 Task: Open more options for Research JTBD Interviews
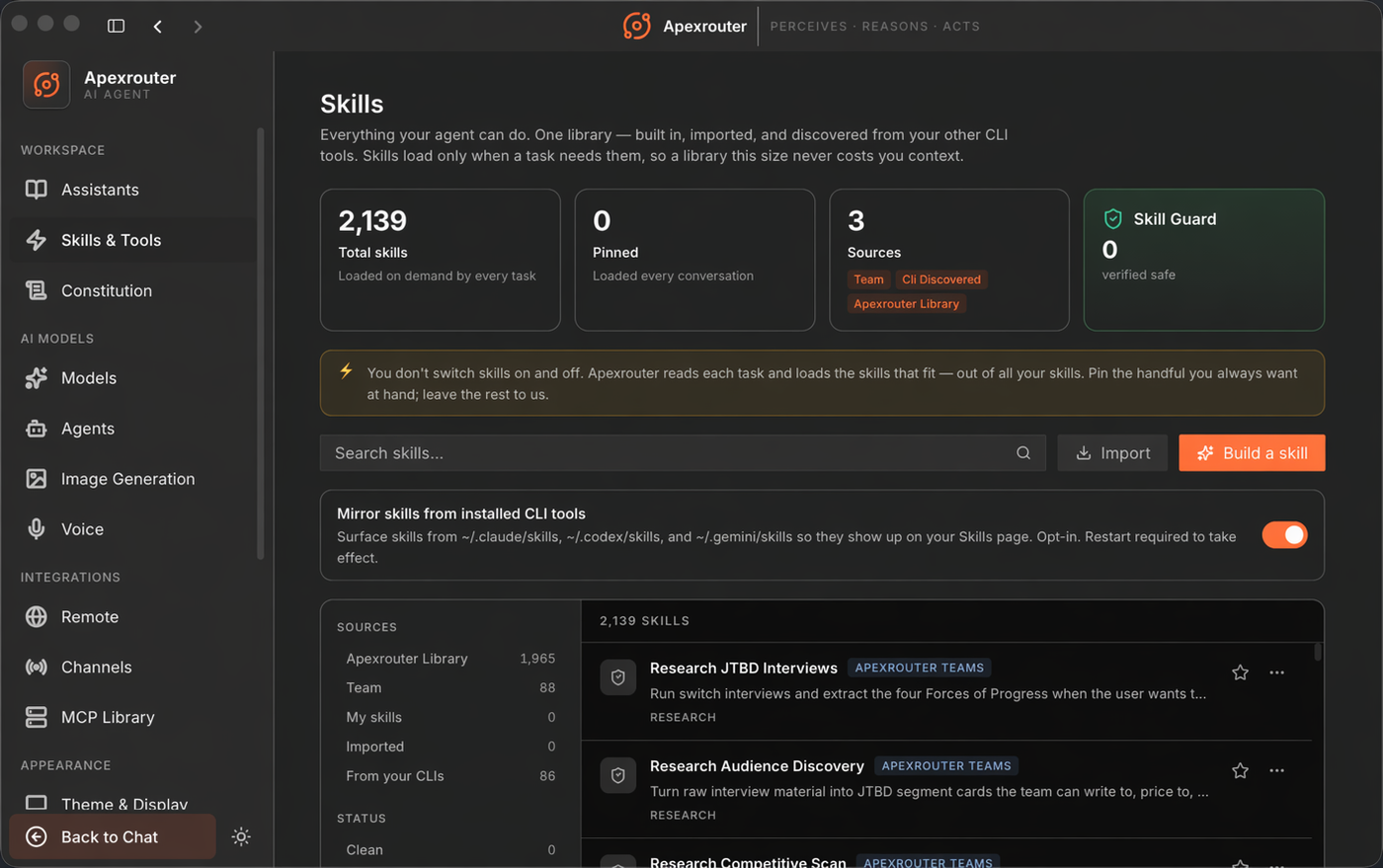(x=1277, y=672)
